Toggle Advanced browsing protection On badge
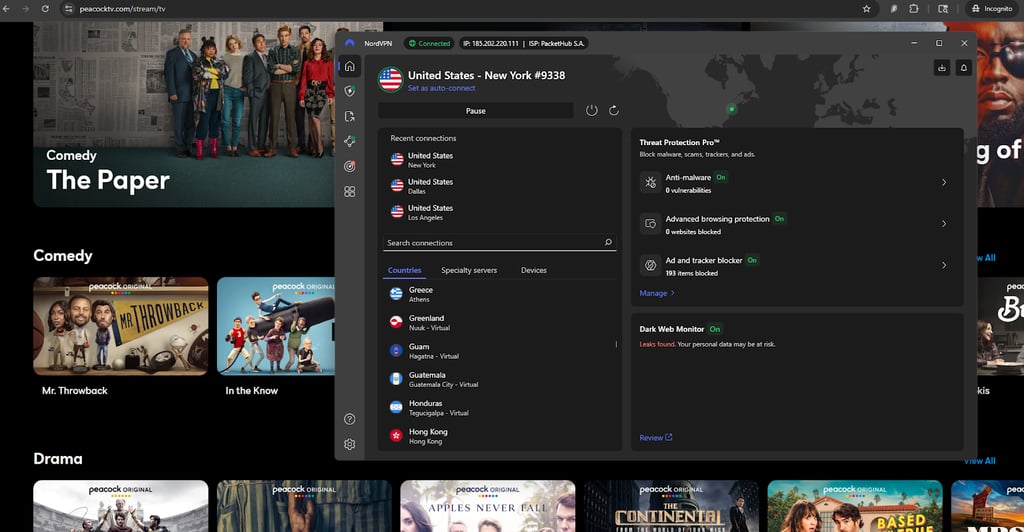 779,219
